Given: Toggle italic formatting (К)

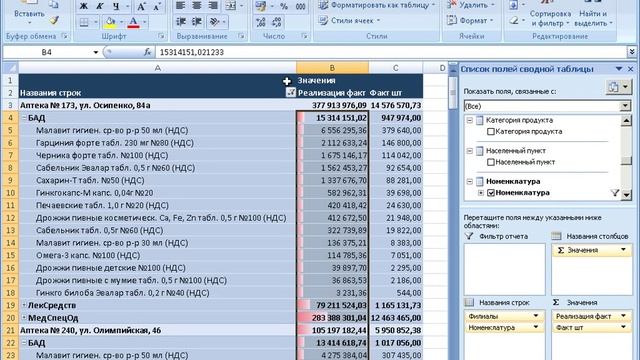Looking at the screenshot, I should (x=100, y=6).
